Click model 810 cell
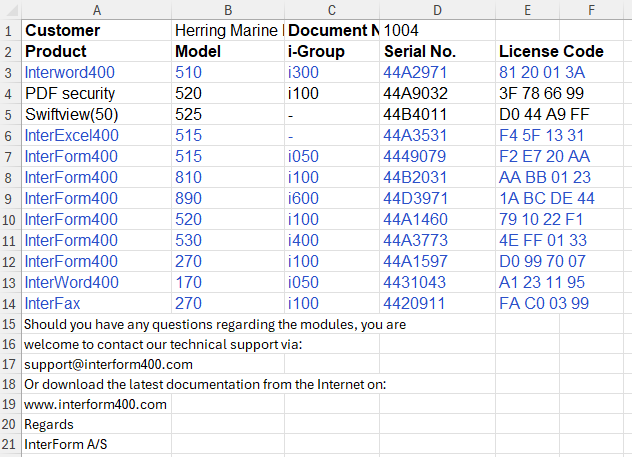The height and width of the screenshot is (457, 632). (228, 177)
